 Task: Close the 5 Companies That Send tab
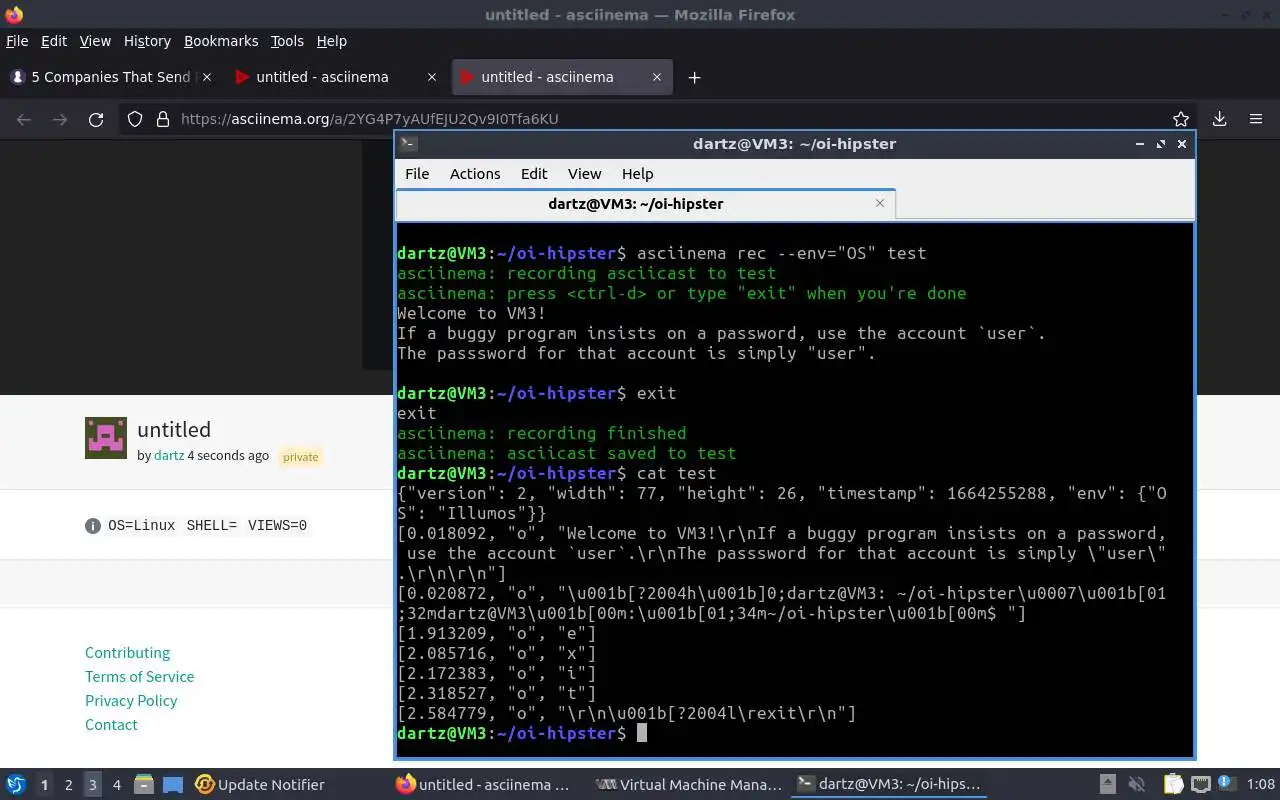[207, 77]
